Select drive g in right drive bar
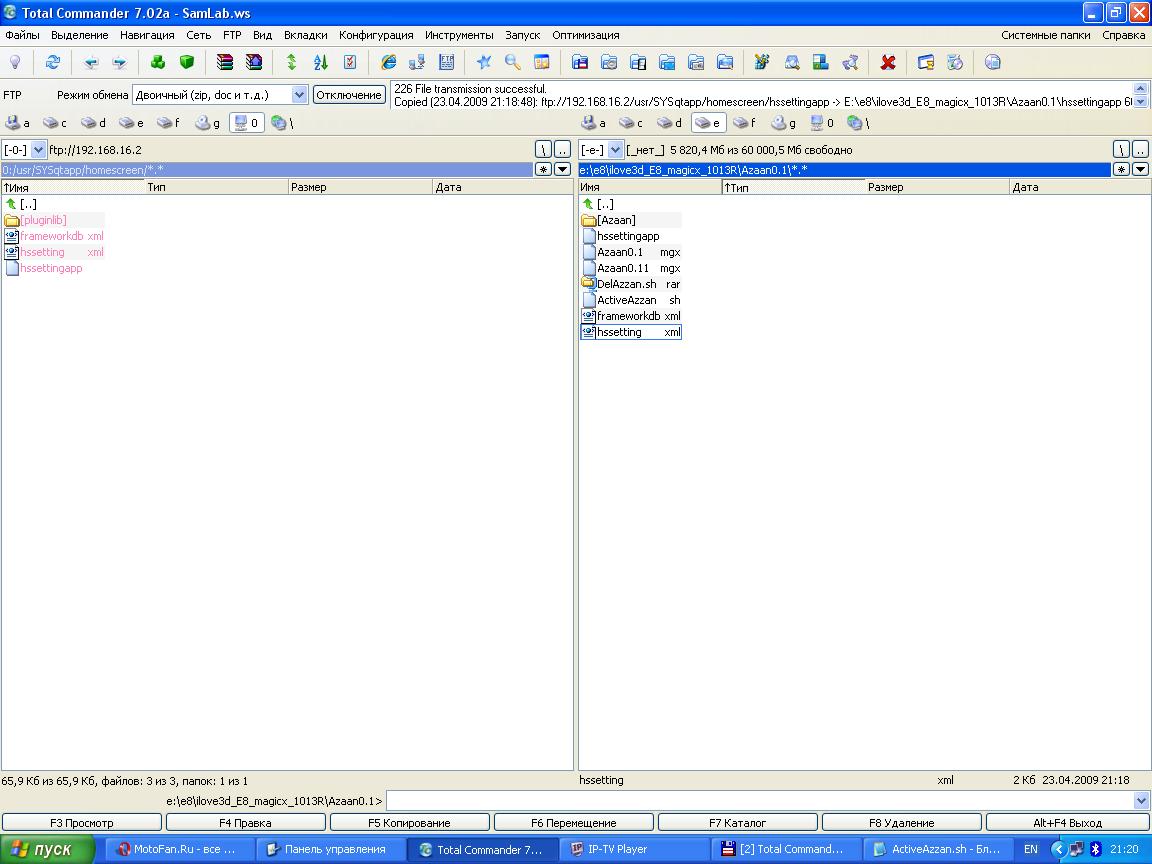1152x864 pixels. 785,123
